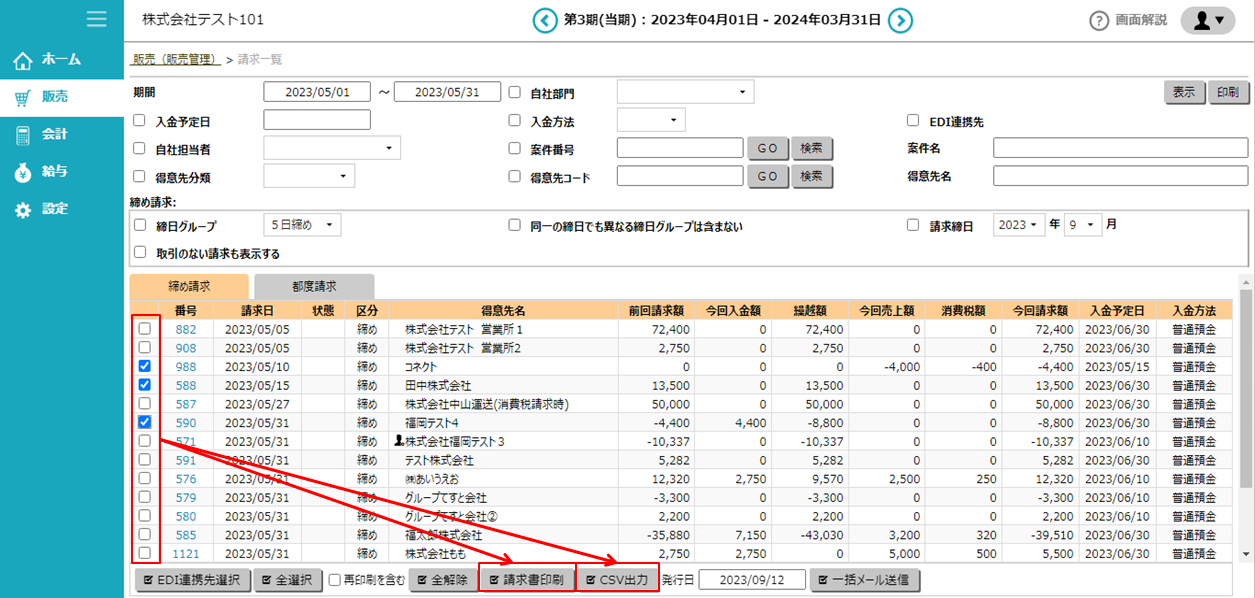Click the invoice list vertical scrollbar
The height and width of the screenshot is (598, 1255).
click(x=1245, y=420)
